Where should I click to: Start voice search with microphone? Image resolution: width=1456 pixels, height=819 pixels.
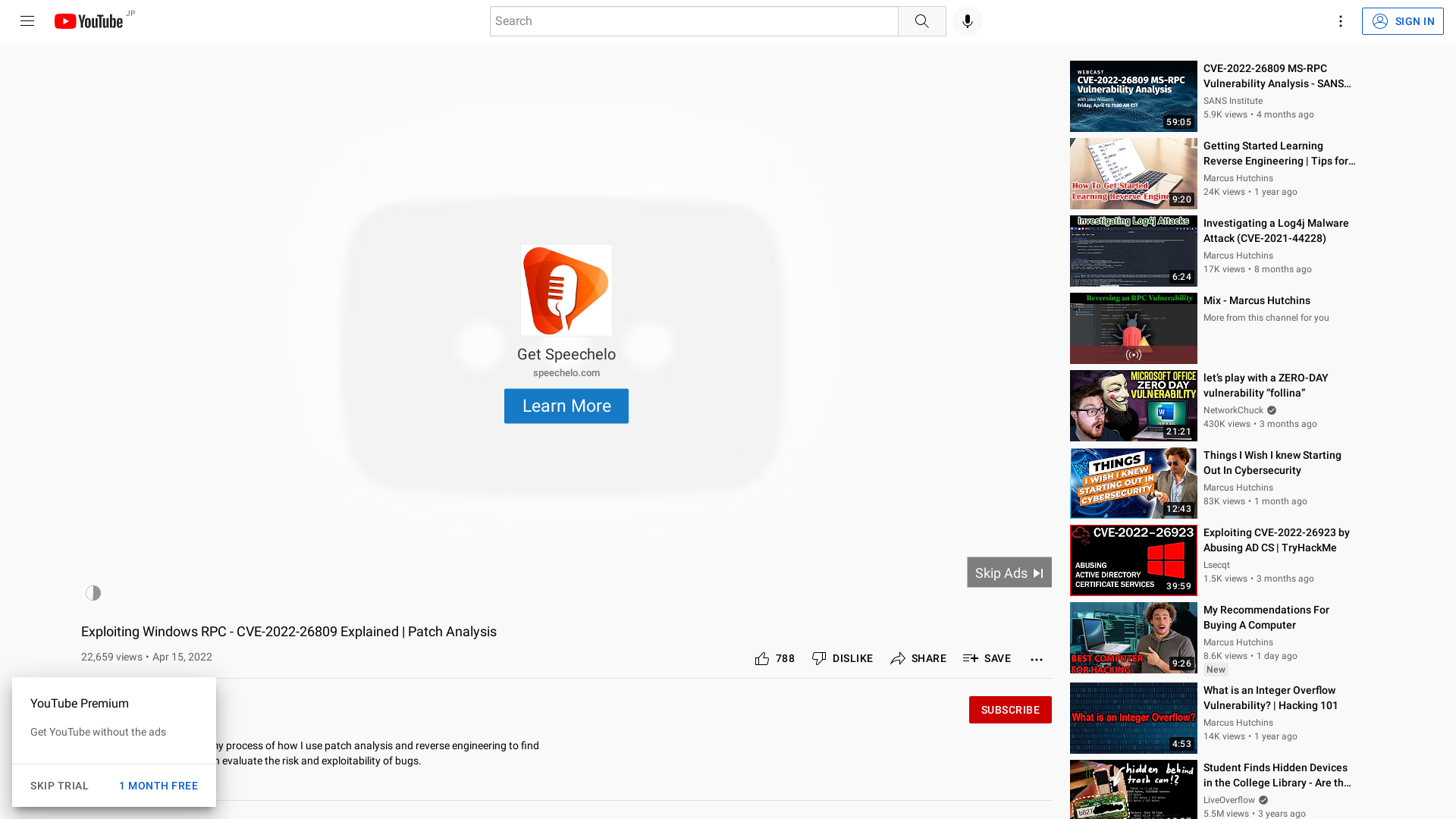coord(968,21)
